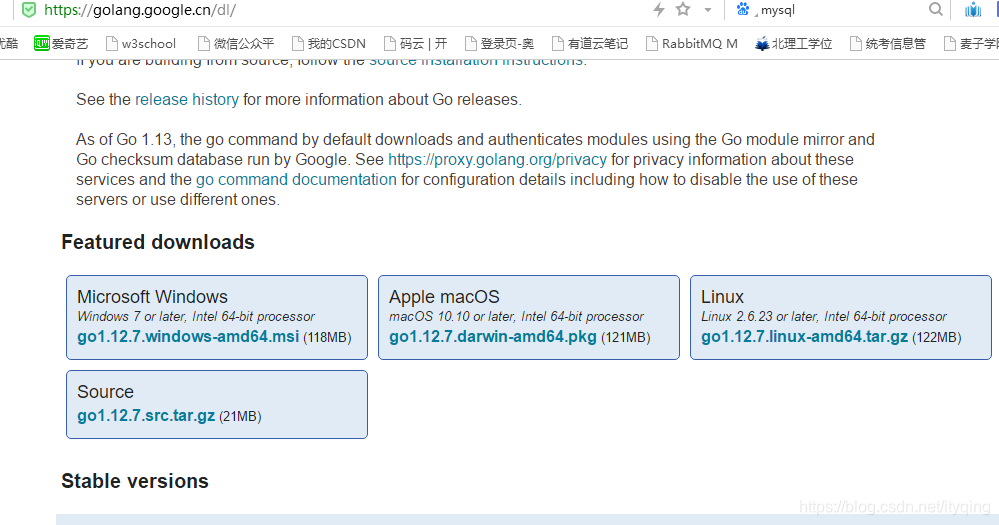Click the green security shield icon
The height and width of the screenshot is (525, 999).
pos(29,10)
